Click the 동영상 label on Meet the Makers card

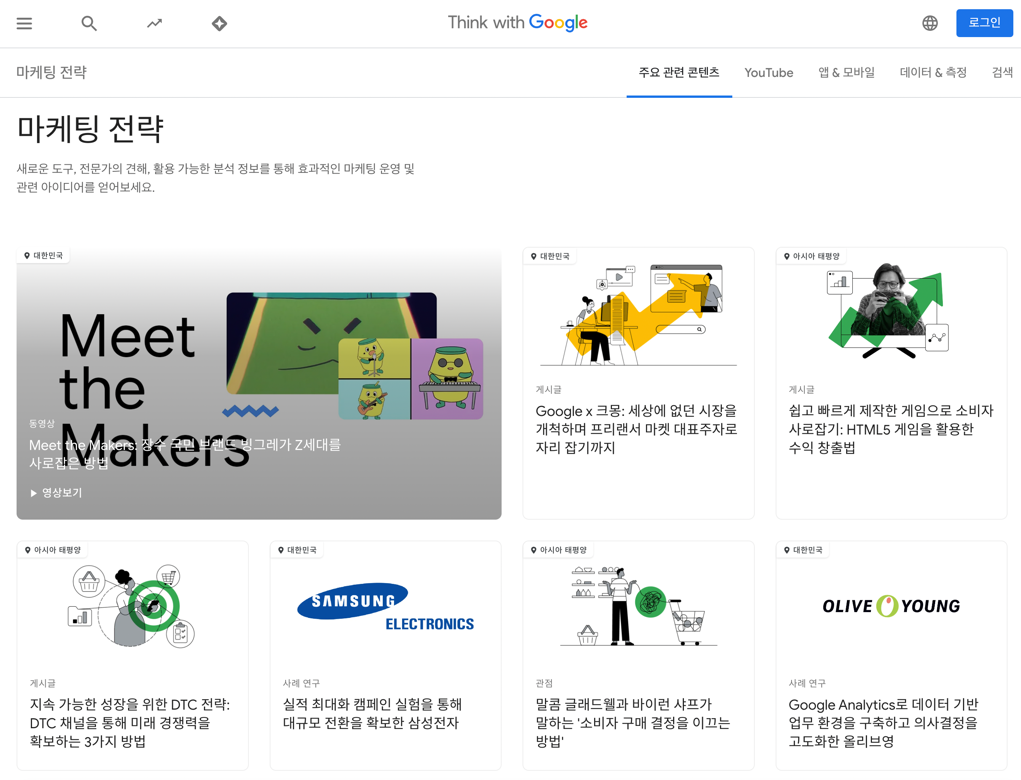[42, 424]
